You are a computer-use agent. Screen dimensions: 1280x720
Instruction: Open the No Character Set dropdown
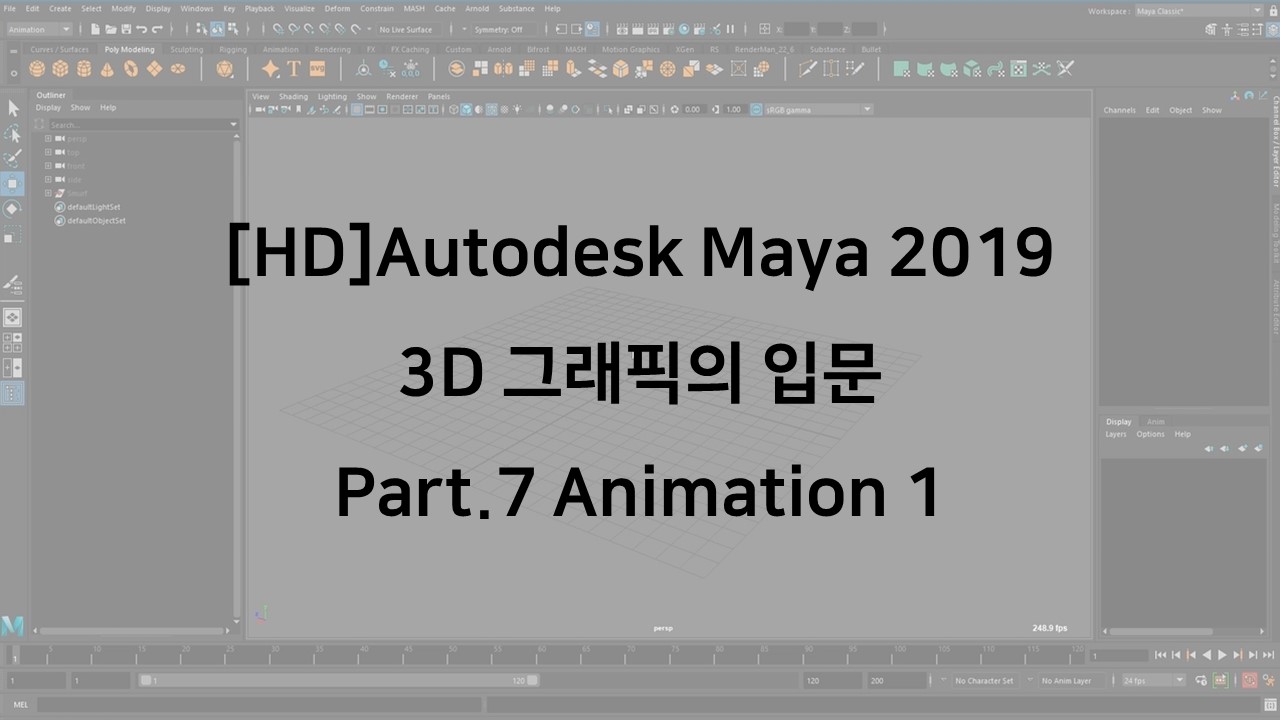pyautogui.click(x=983, y=680)
